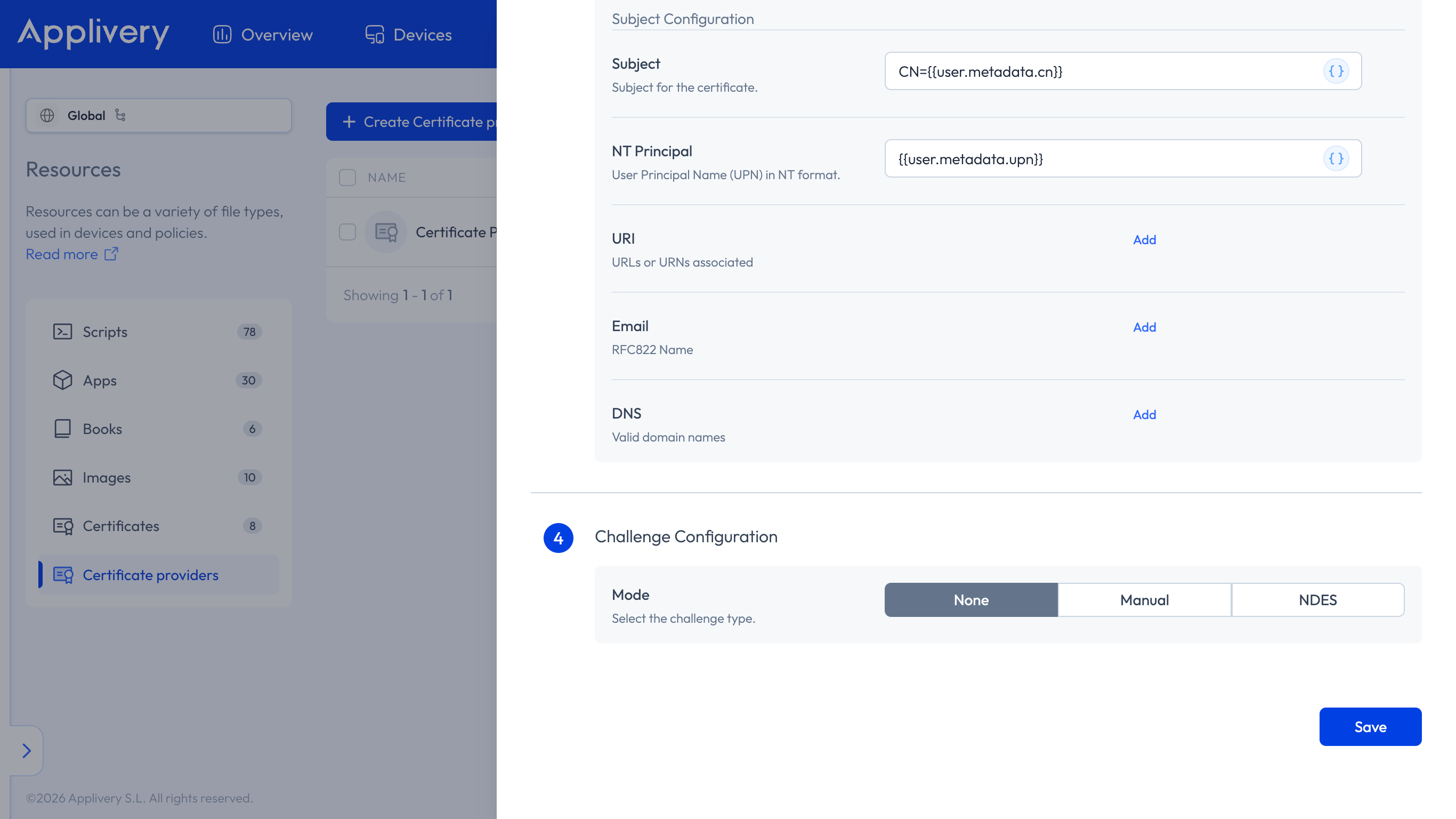This screenshot has width=1456, height=819.
Task: Open variable picker for Subject field
Action: (x=1336, y=71)
